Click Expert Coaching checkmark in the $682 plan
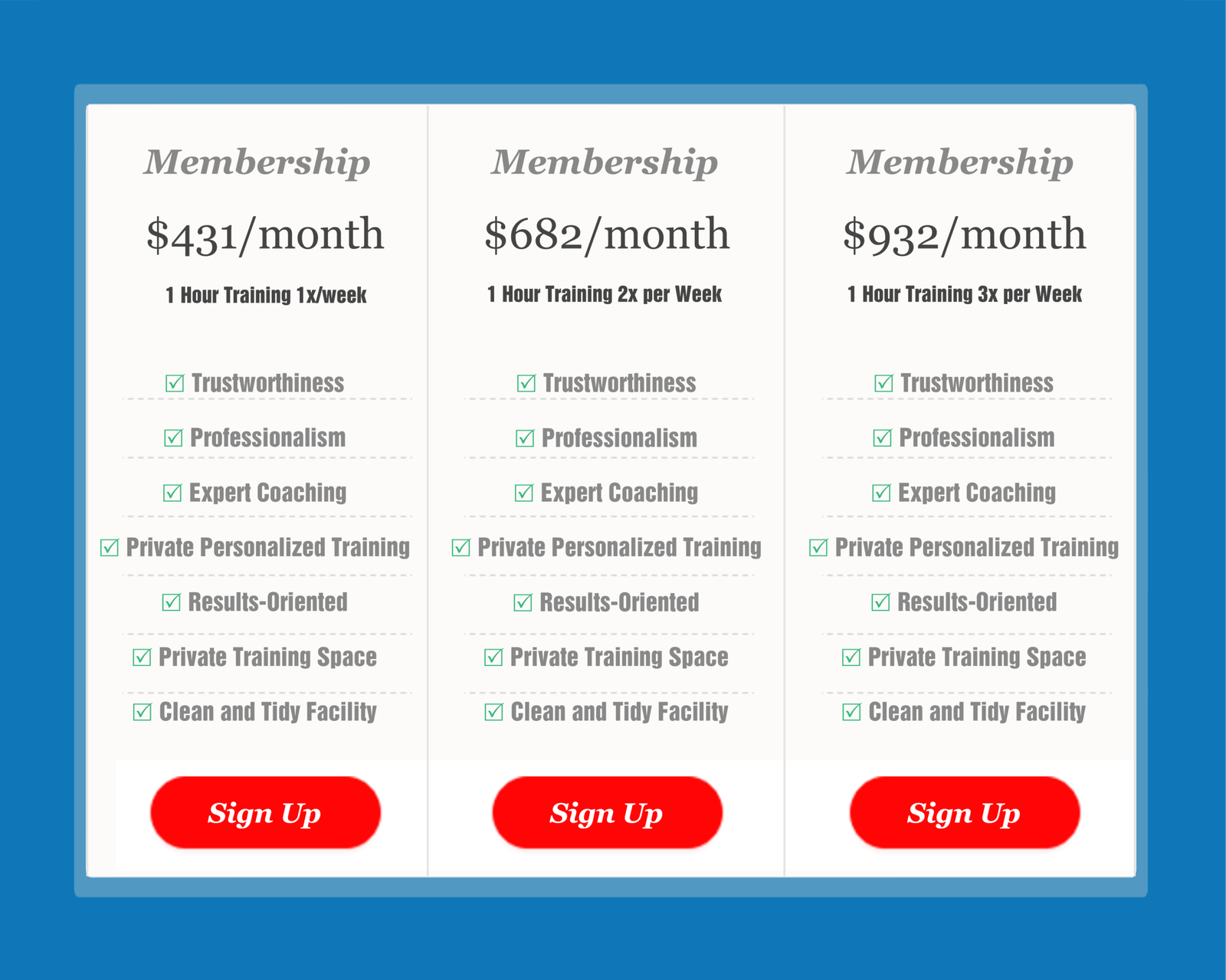 click(524, 493)
